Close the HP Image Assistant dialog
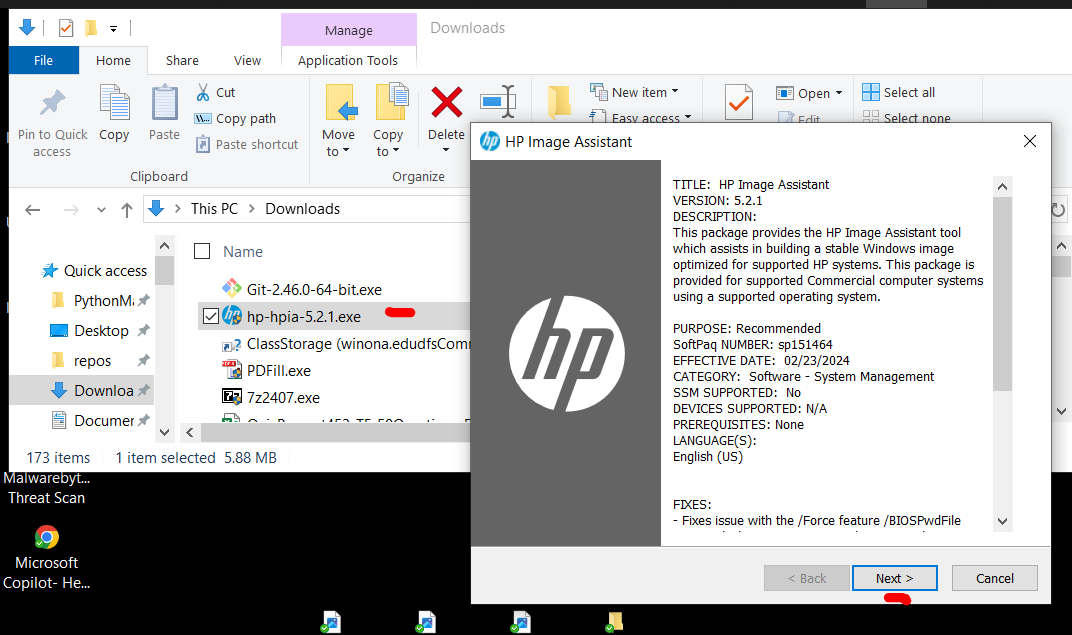 [x=1030, y=141]
